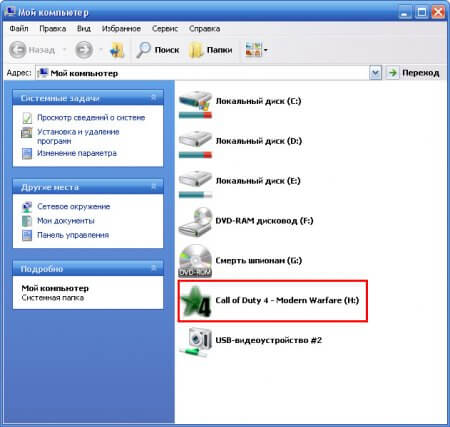Open the Сервис menu
The width and height of the screenshot is (450, 427).
(x=165, y=29)
